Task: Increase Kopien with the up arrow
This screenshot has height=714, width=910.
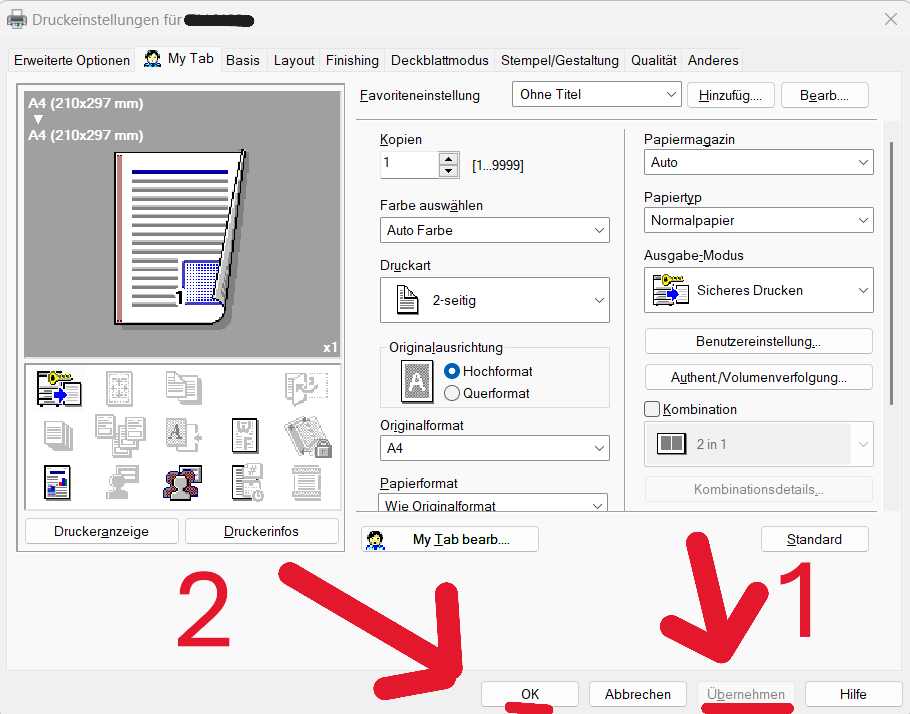Action: click(450, 158)
